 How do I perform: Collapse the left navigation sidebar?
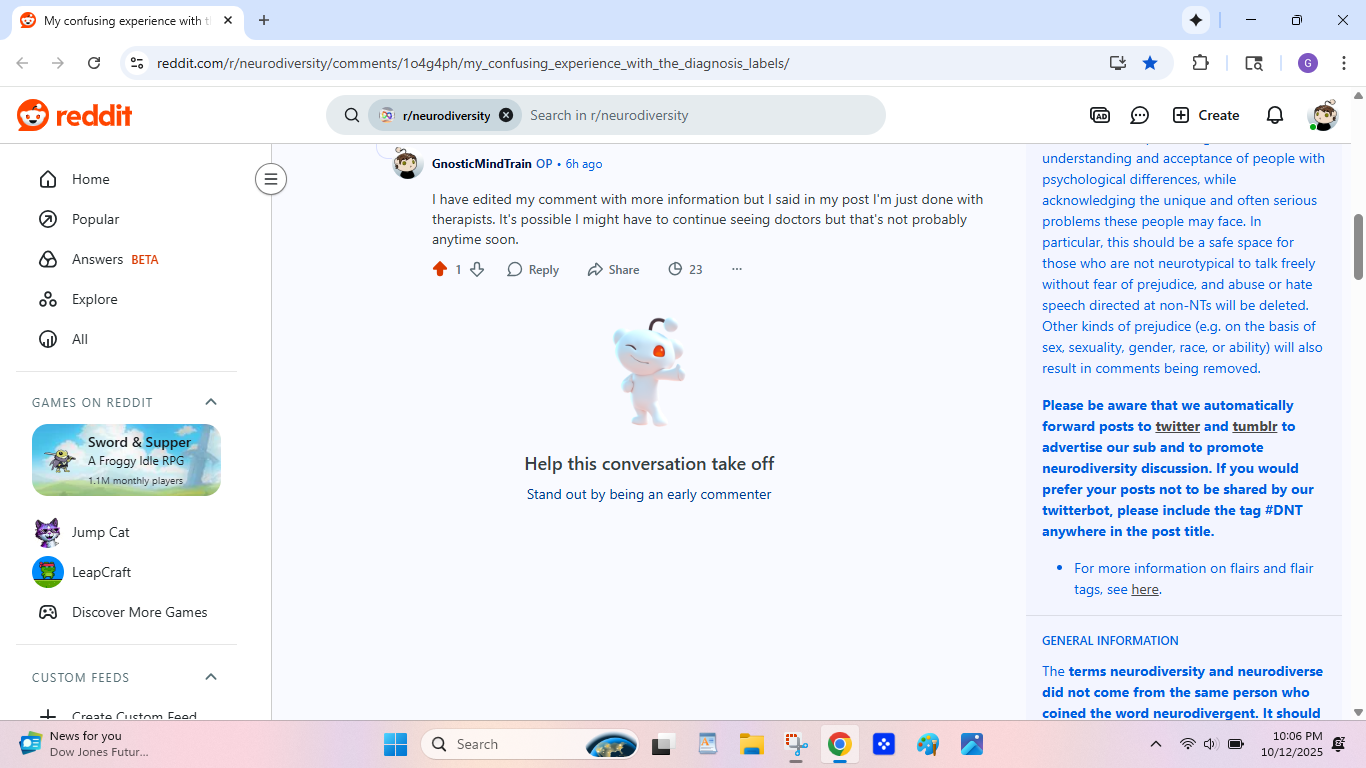click(270, 179)
